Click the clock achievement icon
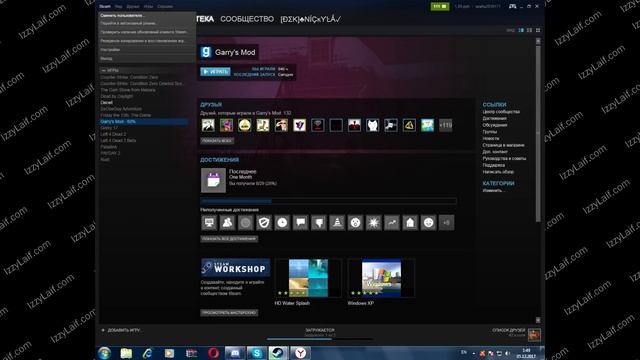 (282, 223)
